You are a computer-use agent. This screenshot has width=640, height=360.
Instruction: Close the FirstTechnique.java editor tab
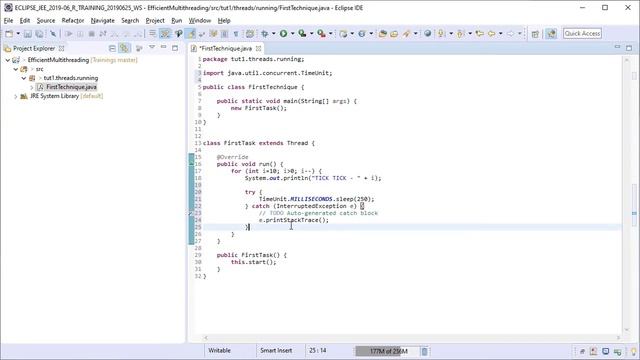258,48
